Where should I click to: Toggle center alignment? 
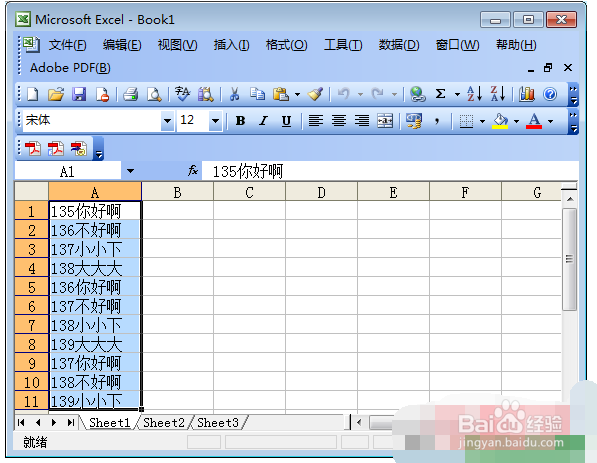338,121
